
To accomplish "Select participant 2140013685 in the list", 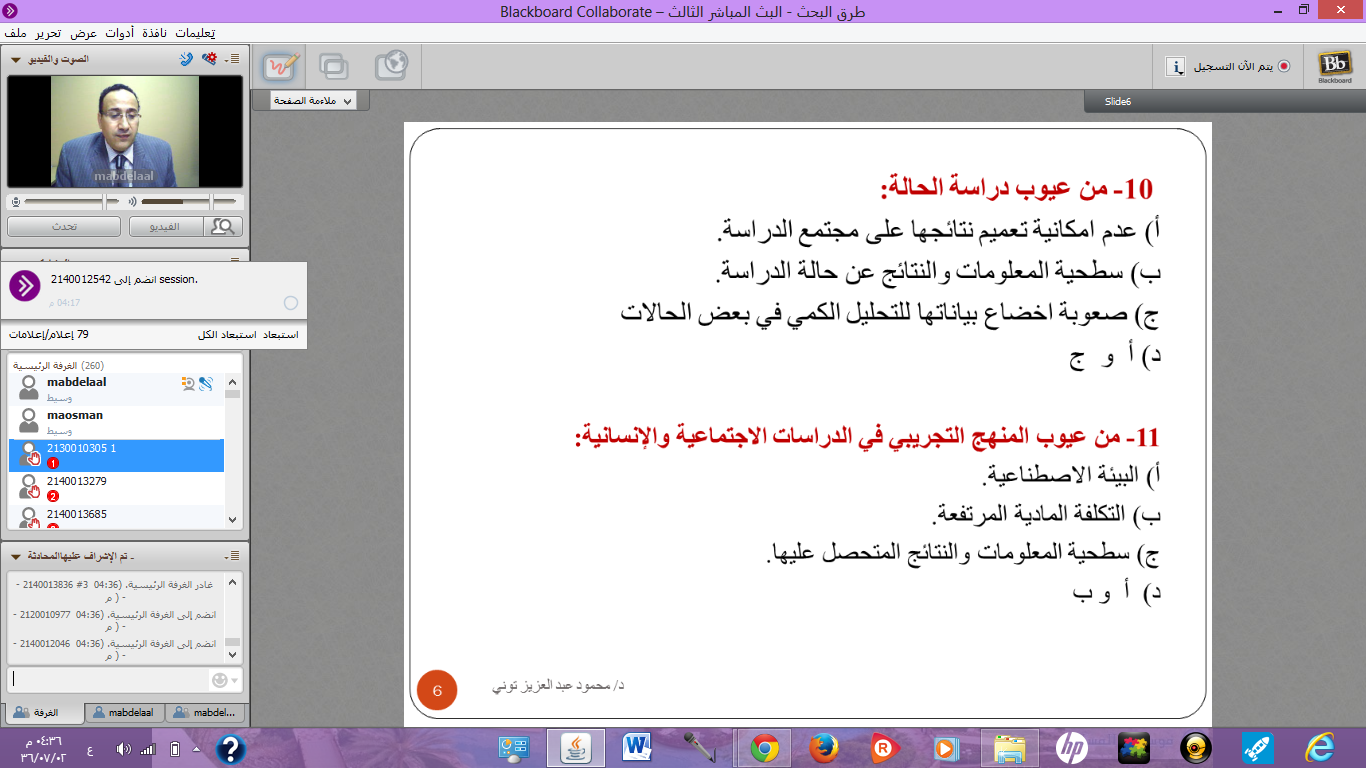I will [116, 517].
